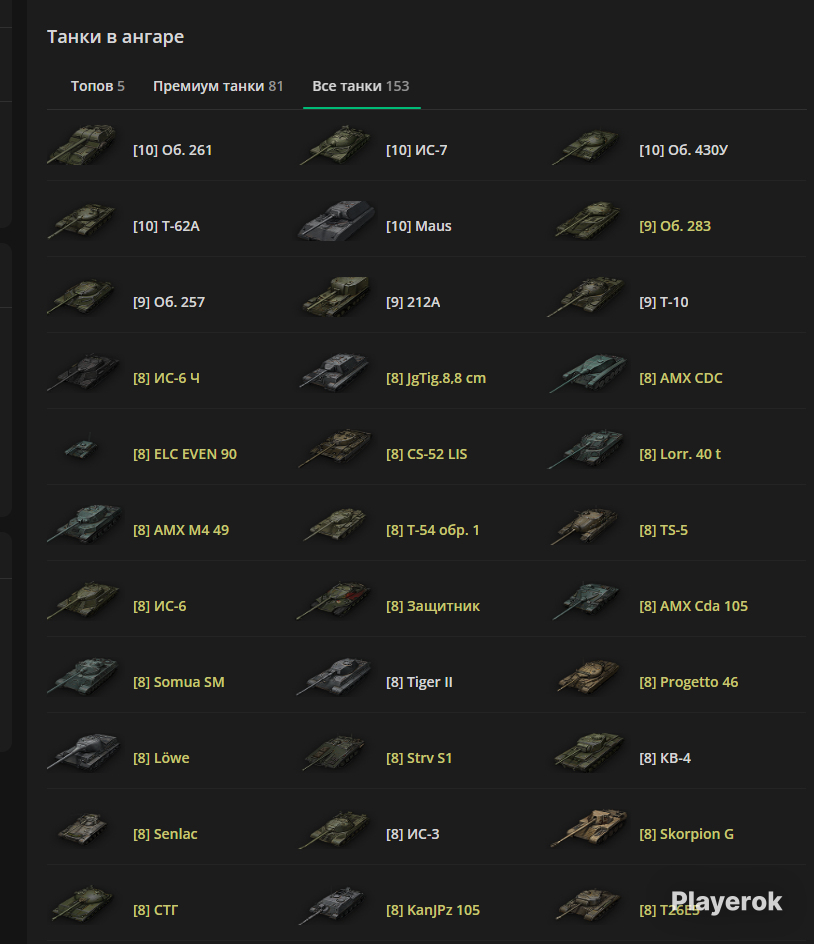This screenshot has height=944, width=814.
Task: Click the Т-62А tank icon
Action: point(83,220)
